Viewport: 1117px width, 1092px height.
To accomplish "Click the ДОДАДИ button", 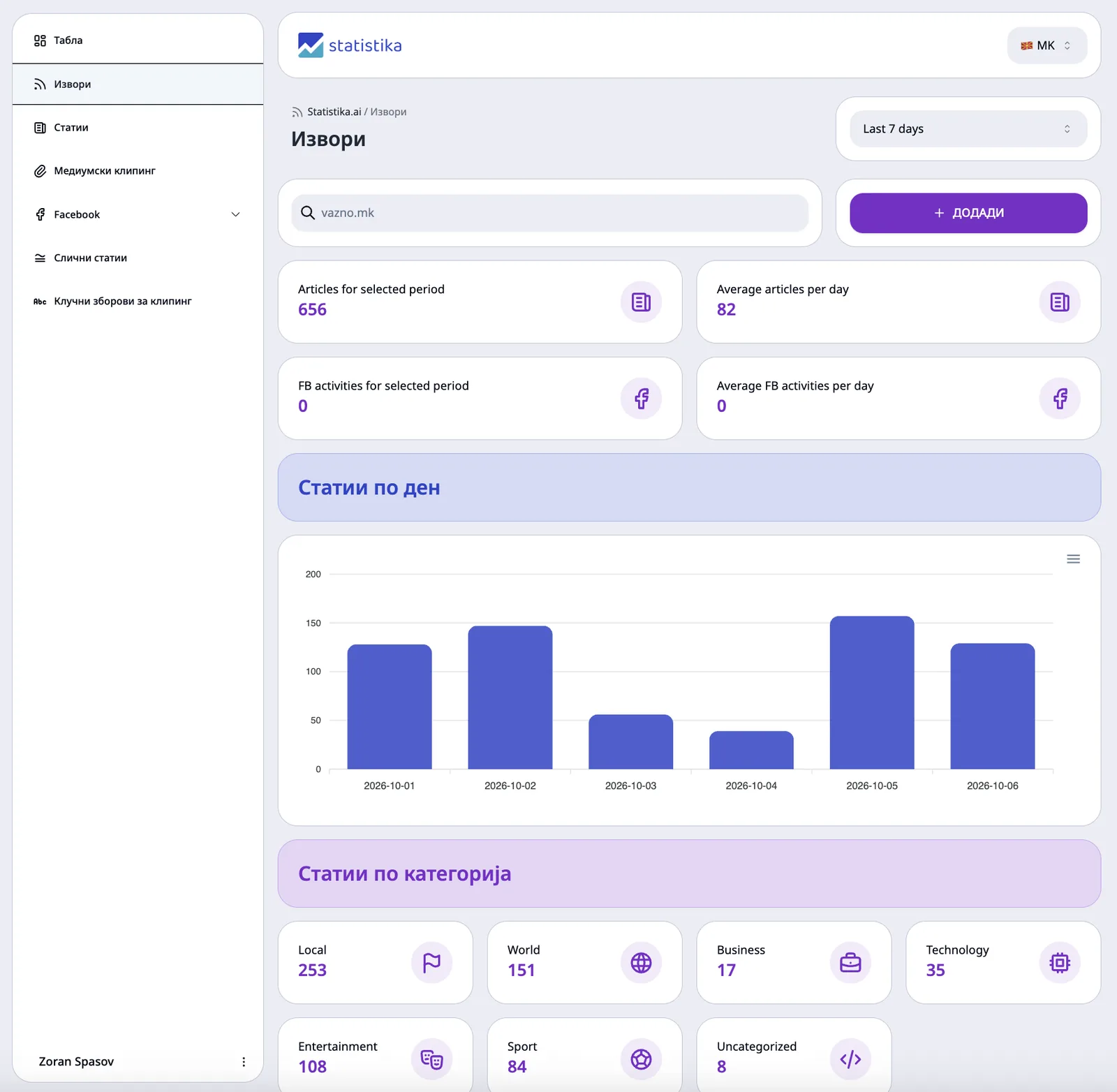I will click(968, 213).
